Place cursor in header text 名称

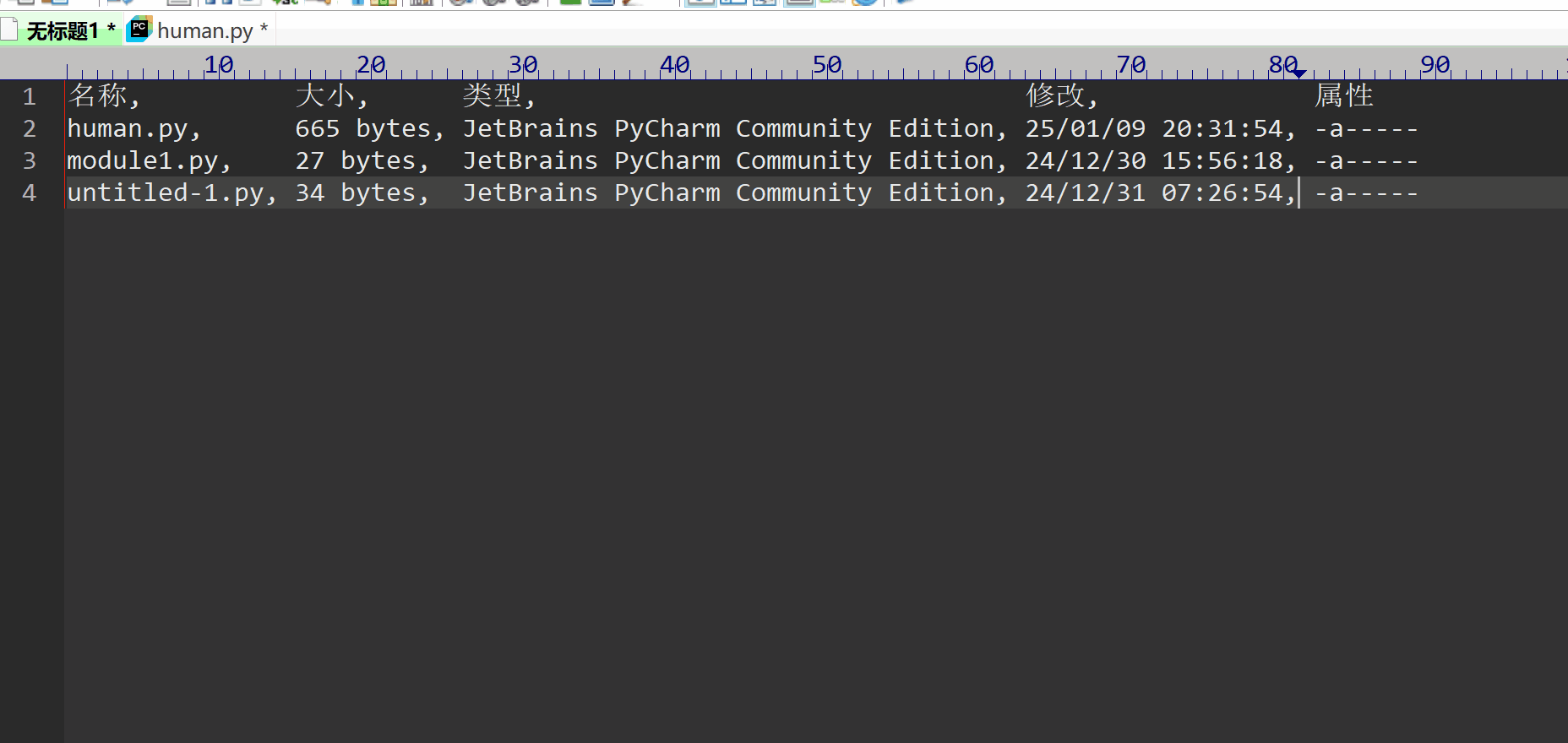[98, 95]
